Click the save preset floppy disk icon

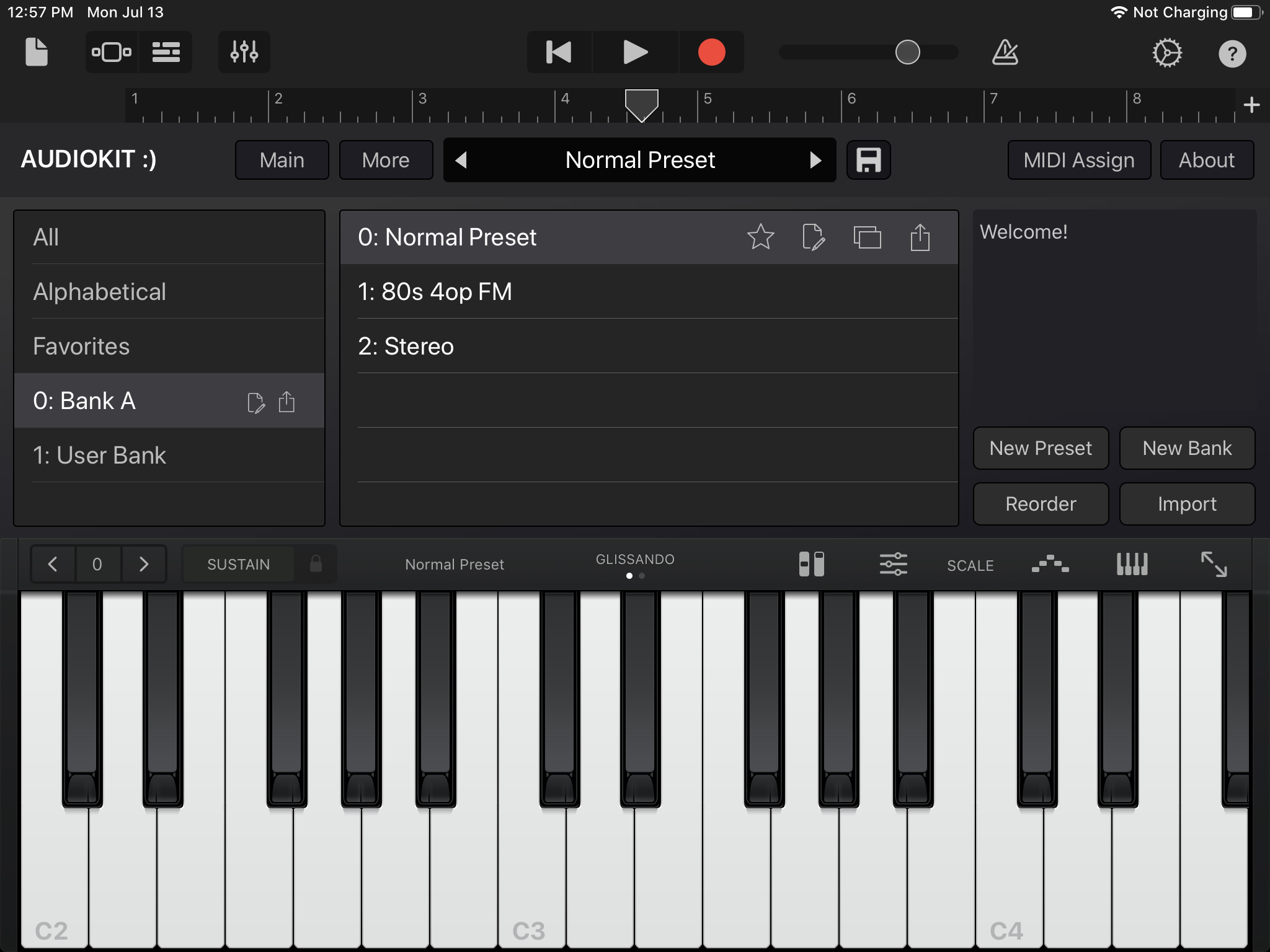coord(868,160)
